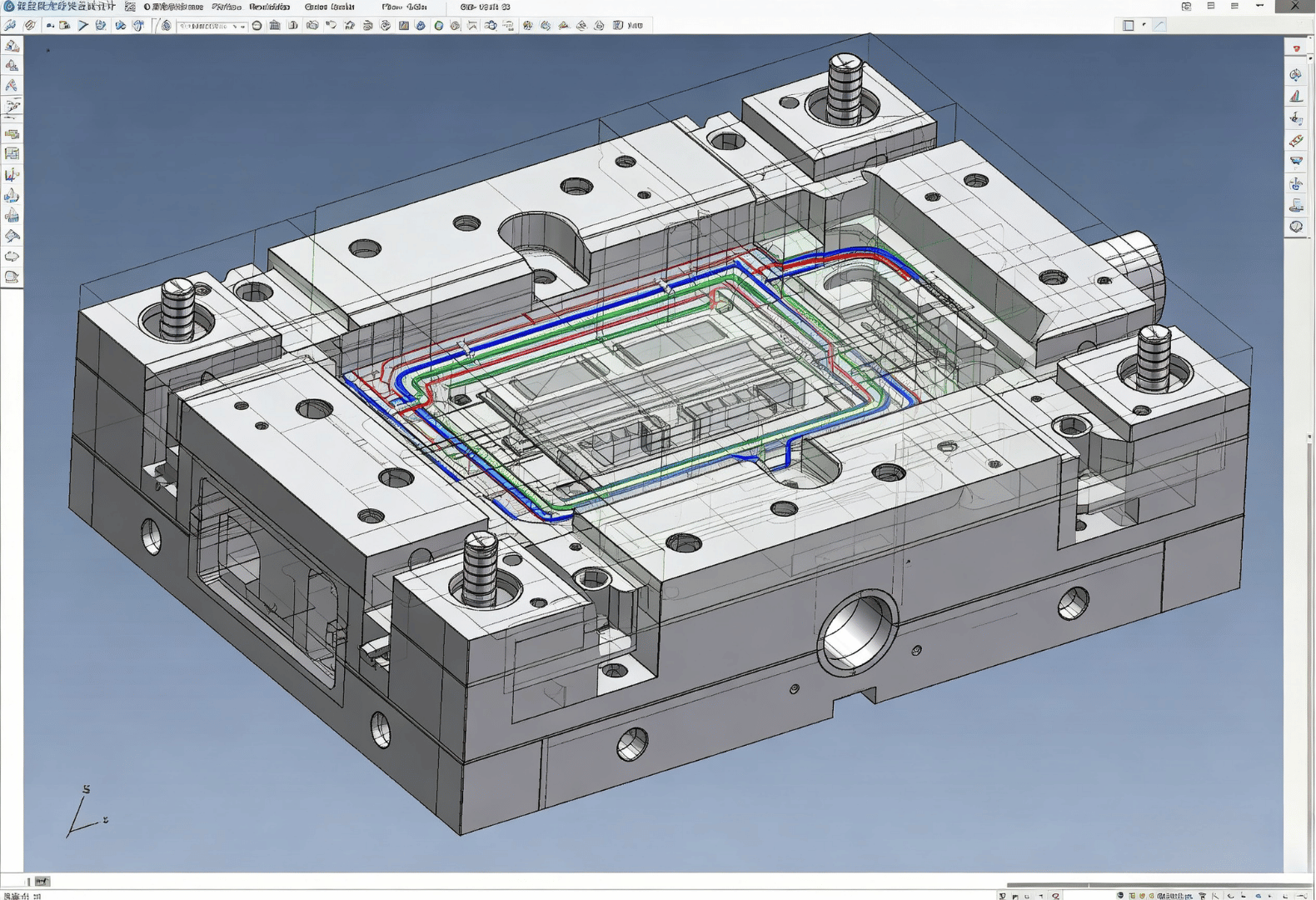Click the green sphere icon in top toolbar
1316x900 pixels.
coord(438,26)
